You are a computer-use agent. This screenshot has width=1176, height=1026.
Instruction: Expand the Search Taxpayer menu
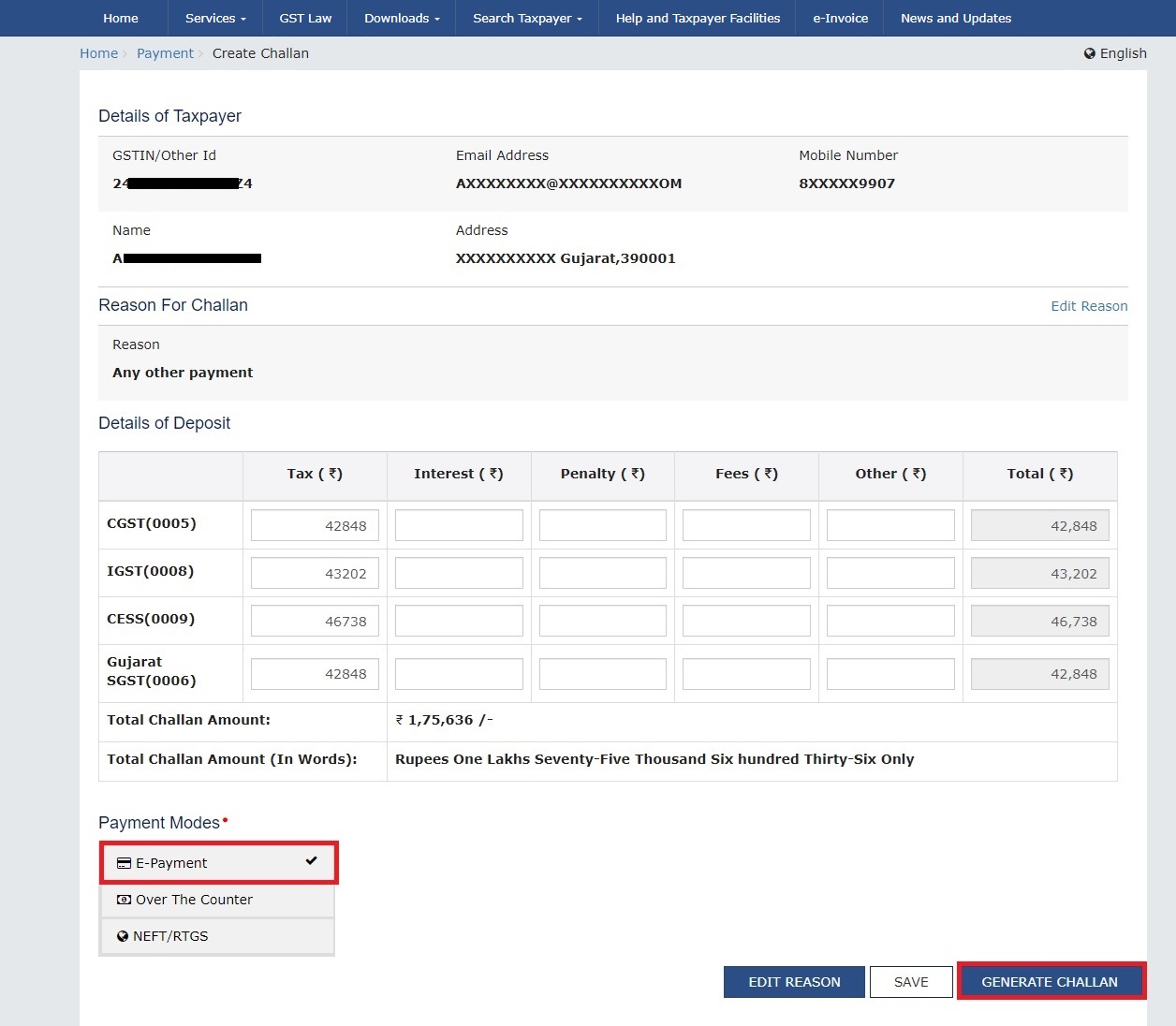click(x=527, y=18)
